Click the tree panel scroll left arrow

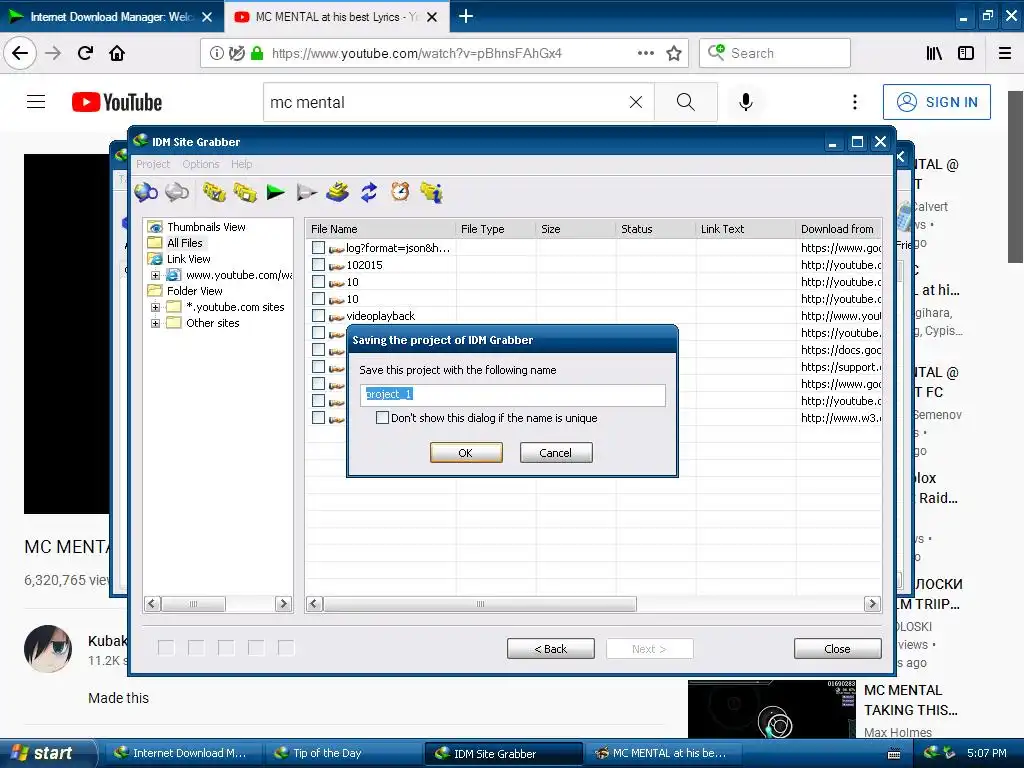tap(152, 603)
